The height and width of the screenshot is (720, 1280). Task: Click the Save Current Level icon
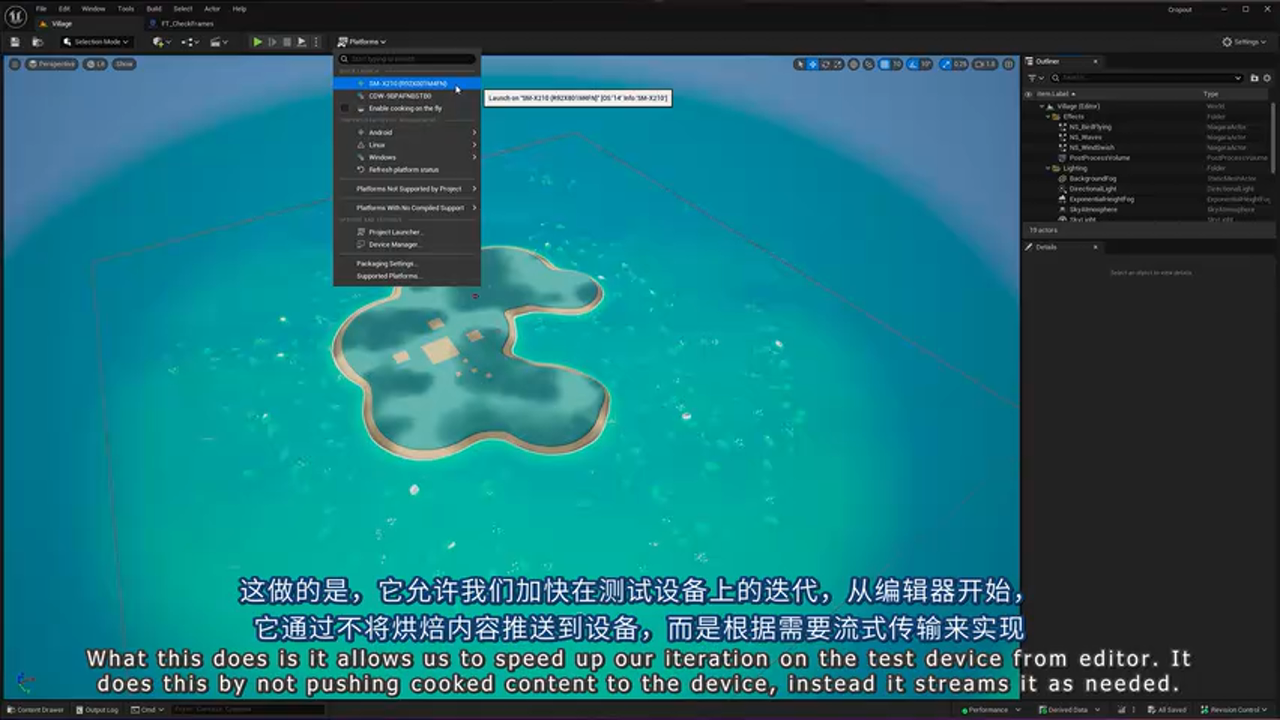click(13, 41)
